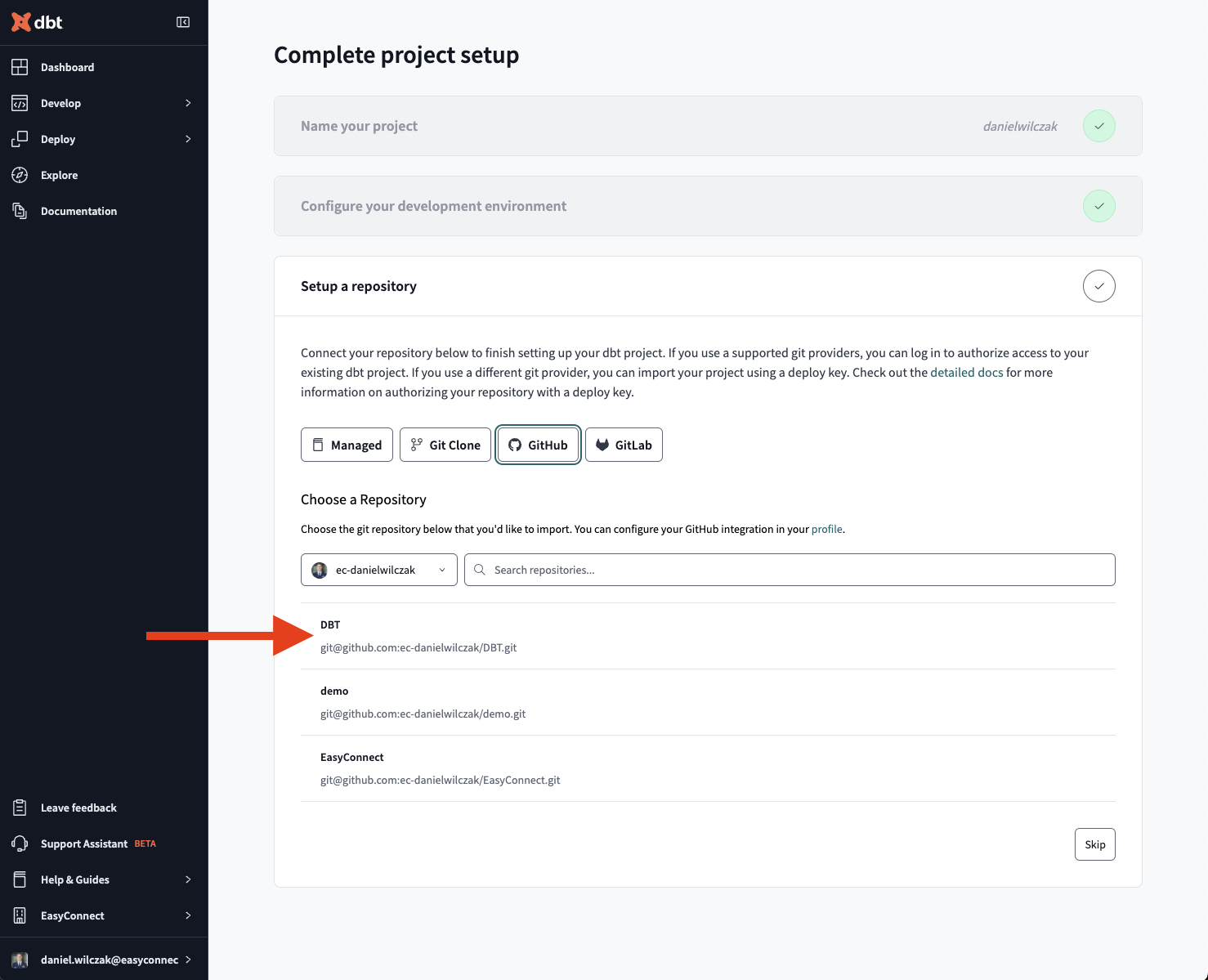Viewport: 1208px width, 980px height.
Task: Click the Choose a Repository heading
Action: (x=364, y=499)
